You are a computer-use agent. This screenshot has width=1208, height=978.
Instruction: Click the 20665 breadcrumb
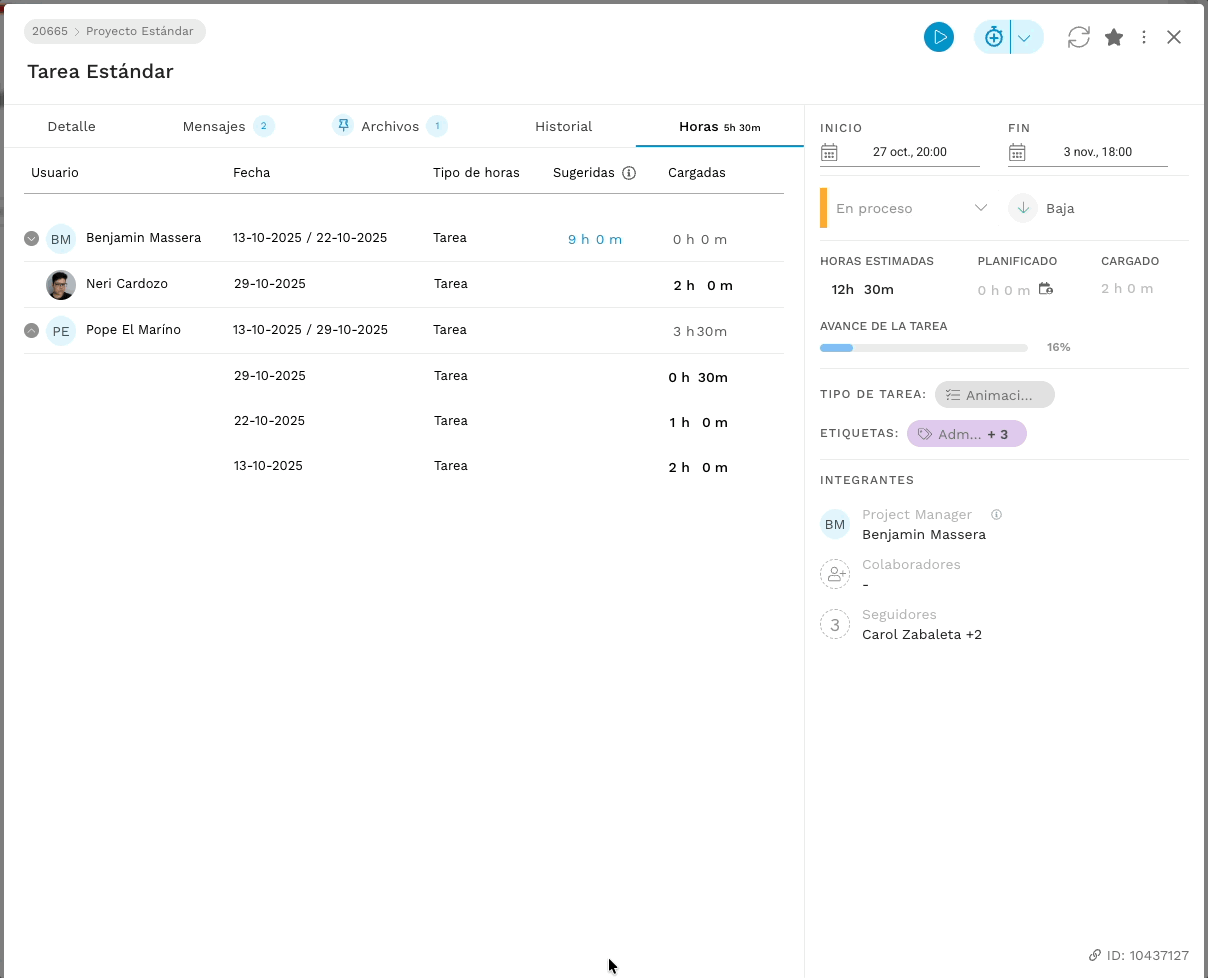pos(50,31)
